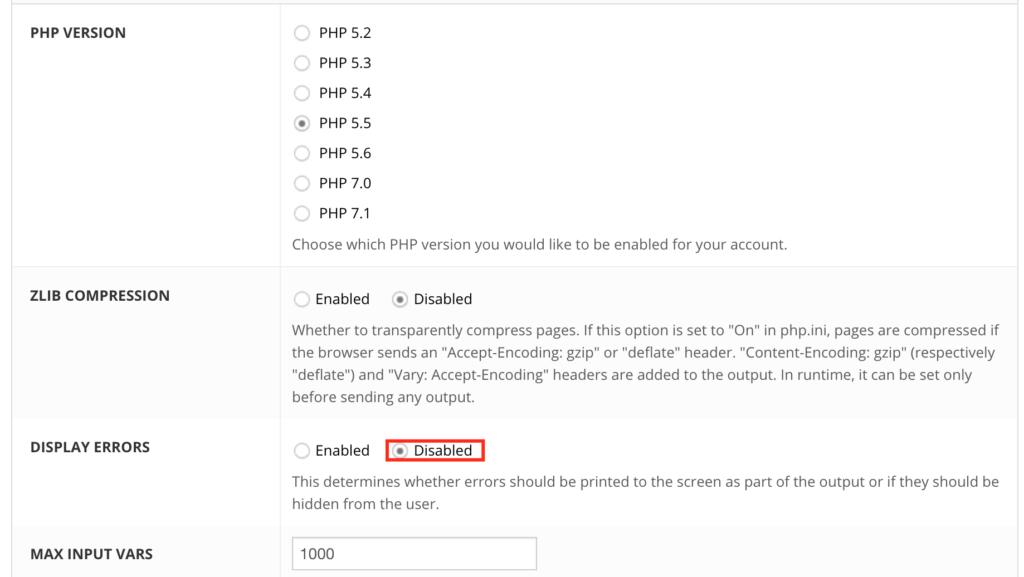Screen dimensions: 1024x577
Task: Select the highlighted Disabled option for Display Errors
Action: pyautogui.click(x=401, y=450)
